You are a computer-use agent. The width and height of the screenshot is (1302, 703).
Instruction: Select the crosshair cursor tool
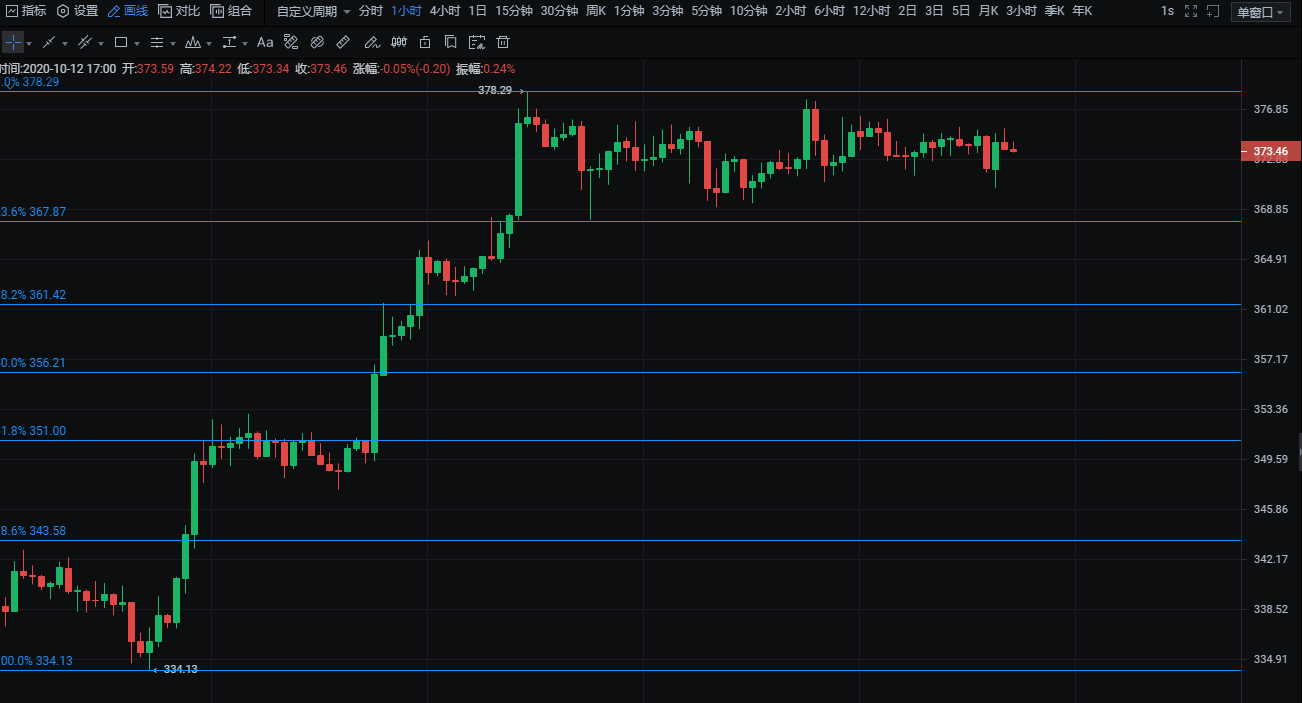[x=12, y=43]
